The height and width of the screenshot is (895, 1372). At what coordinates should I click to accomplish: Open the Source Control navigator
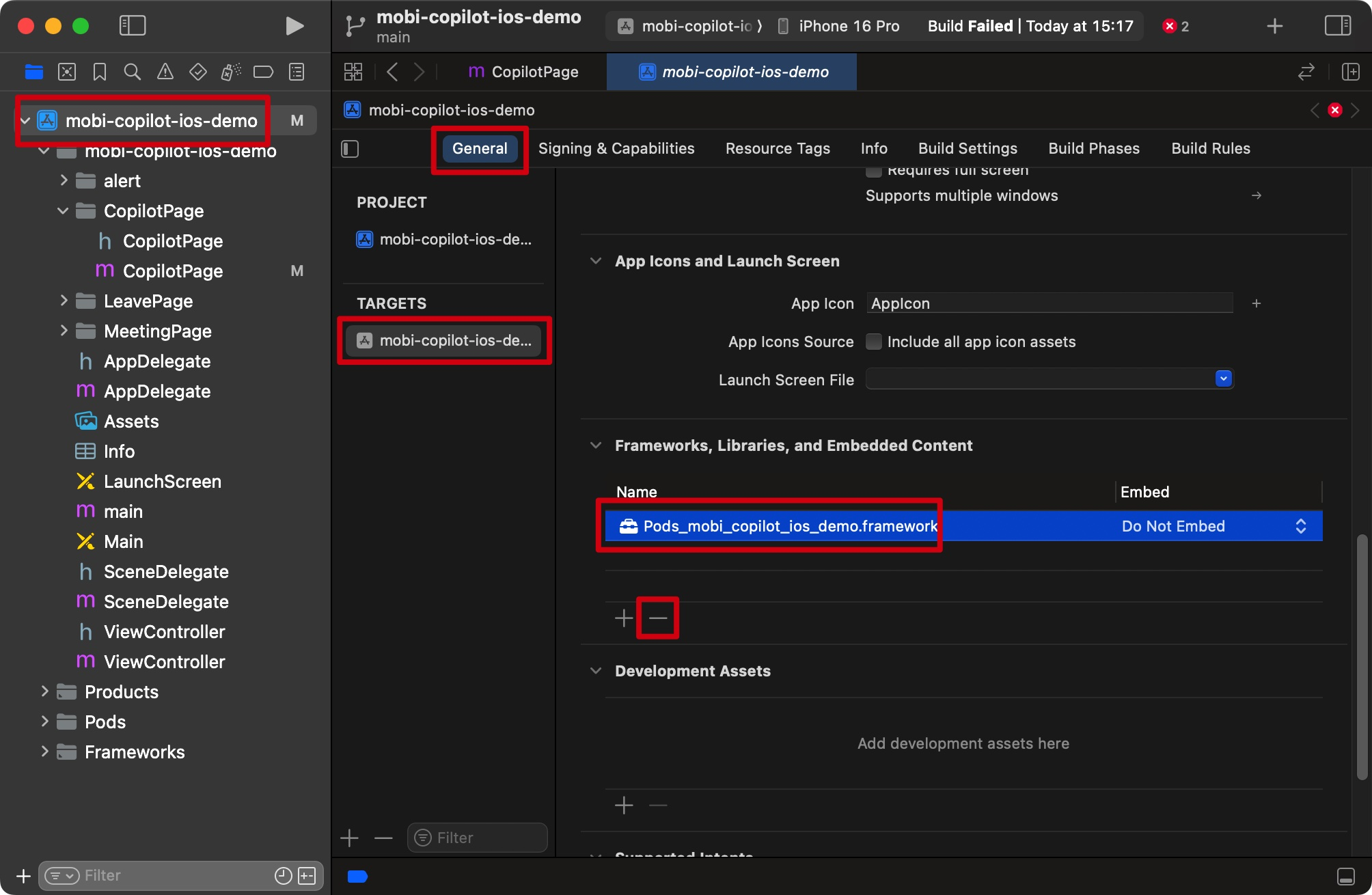[67, 72]
